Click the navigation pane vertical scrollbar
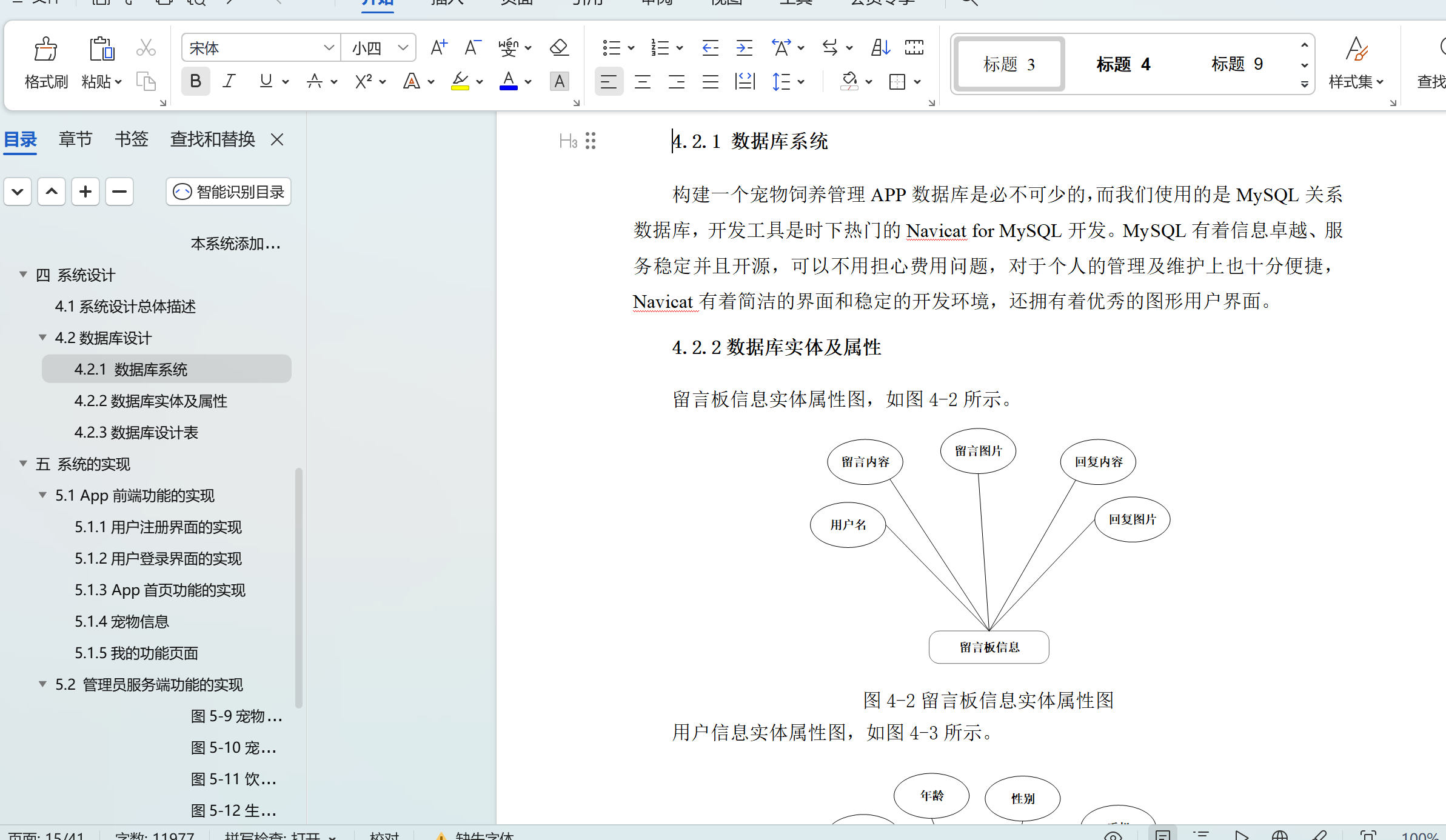The width and height of the screenshot is (1446, 840). 298,587
